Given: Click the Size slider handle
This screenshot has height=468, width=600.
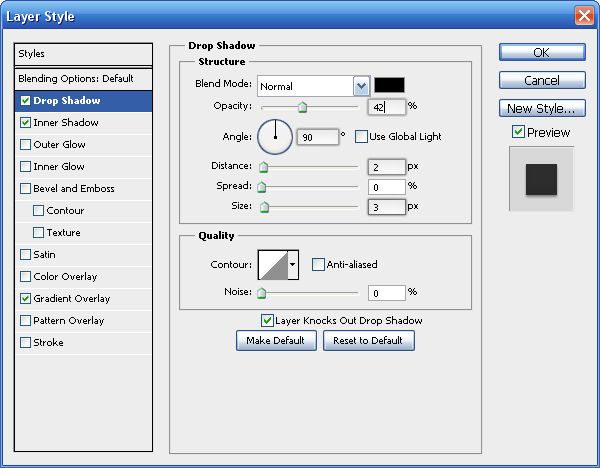Looking at the screenshot, I should point(264,207).
